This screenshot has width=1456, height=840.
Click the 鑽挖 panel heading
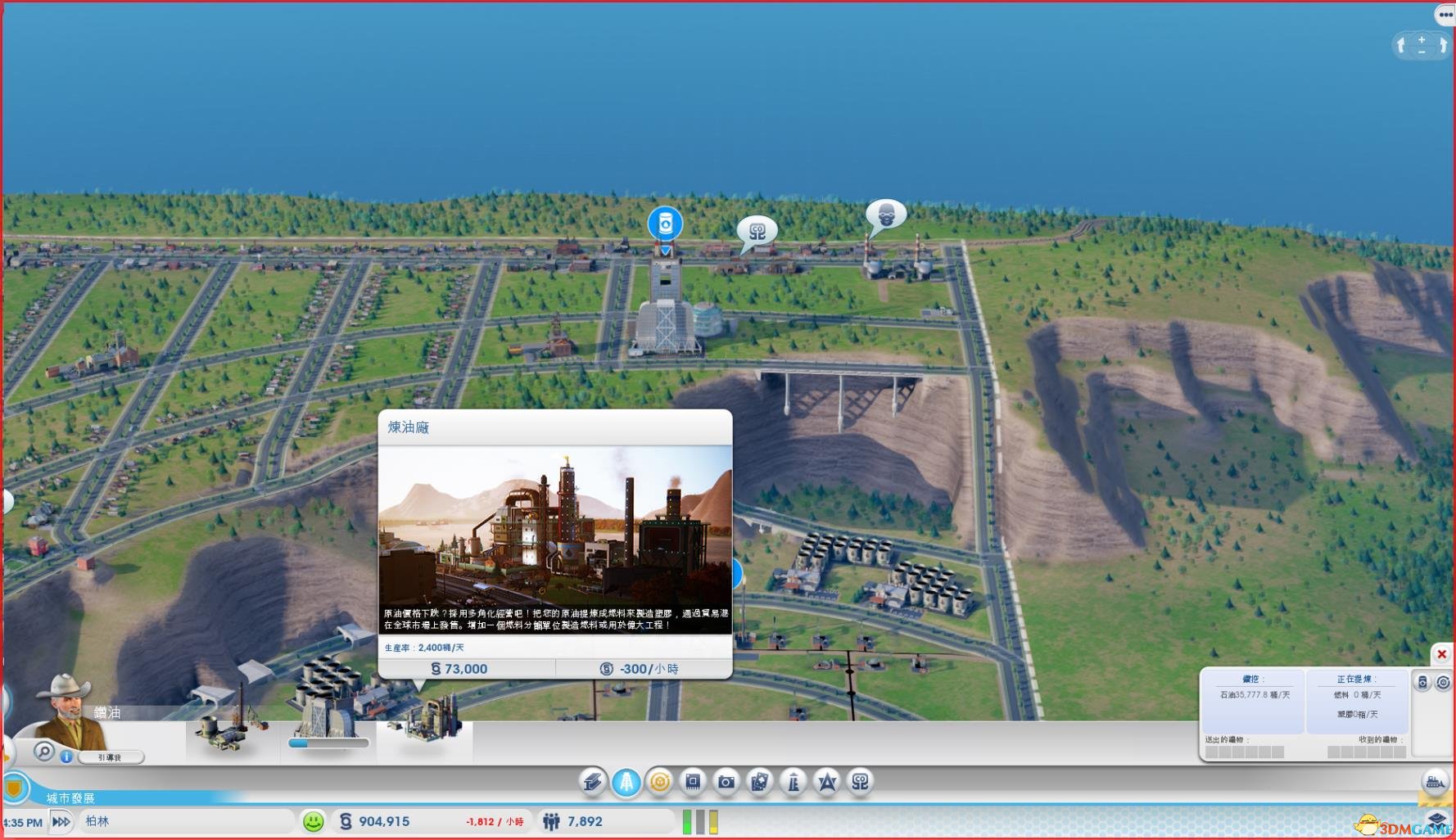click(1253, 679)
